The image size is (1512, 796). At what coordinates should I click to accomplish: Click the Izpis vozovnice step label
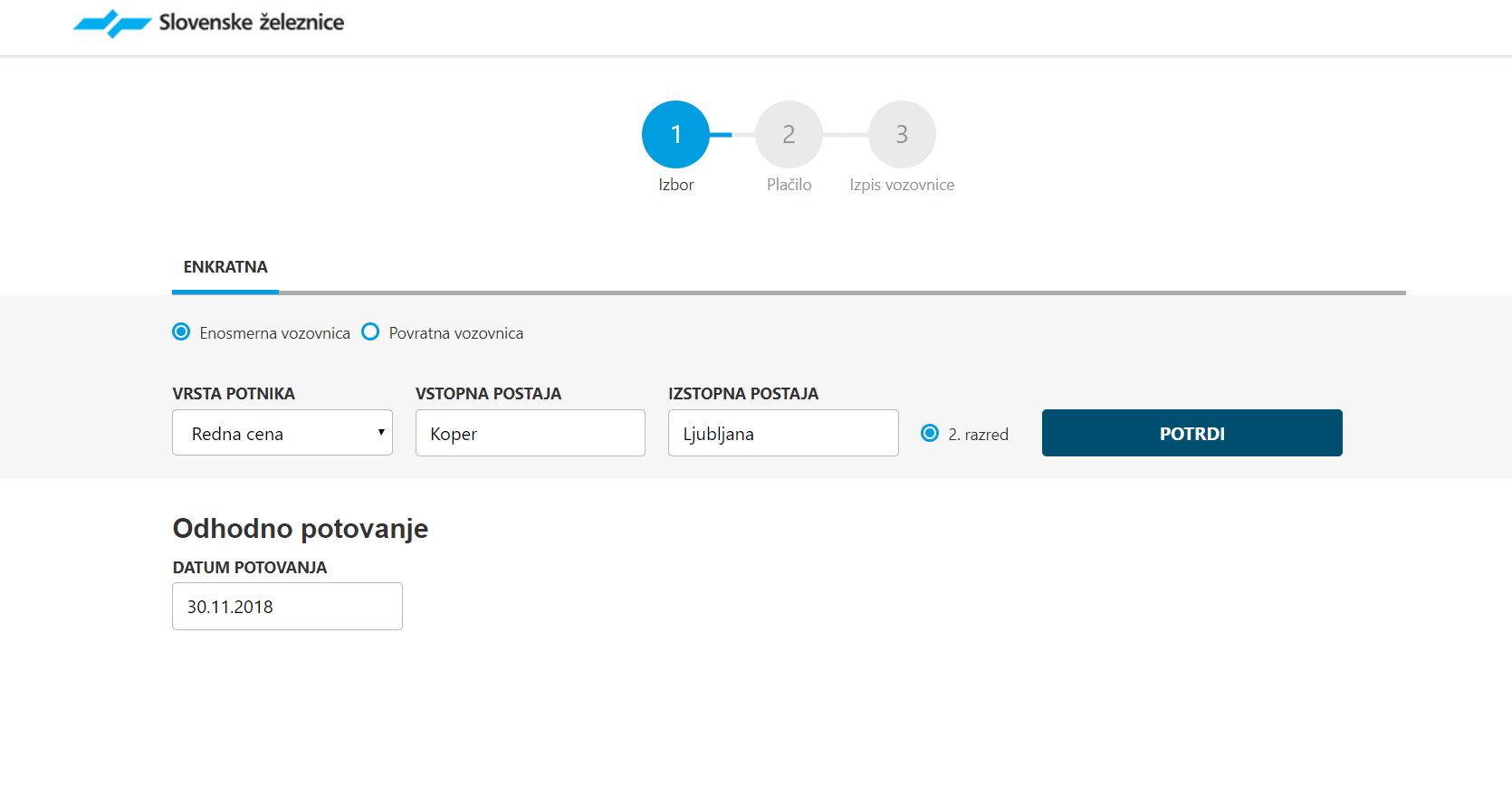(x=902, y=185)
